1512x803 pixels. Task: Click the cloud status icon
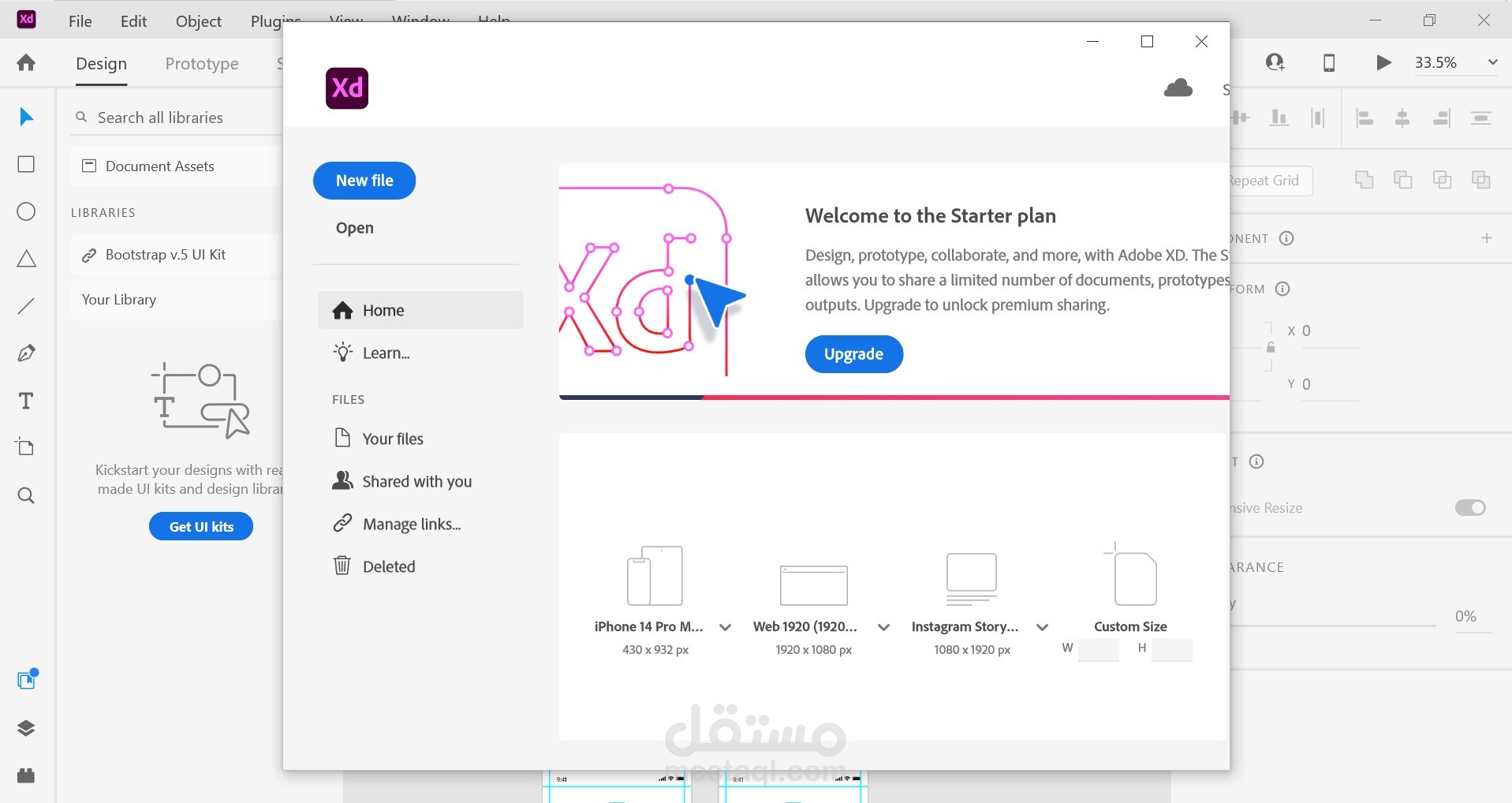coord(1178,88)
